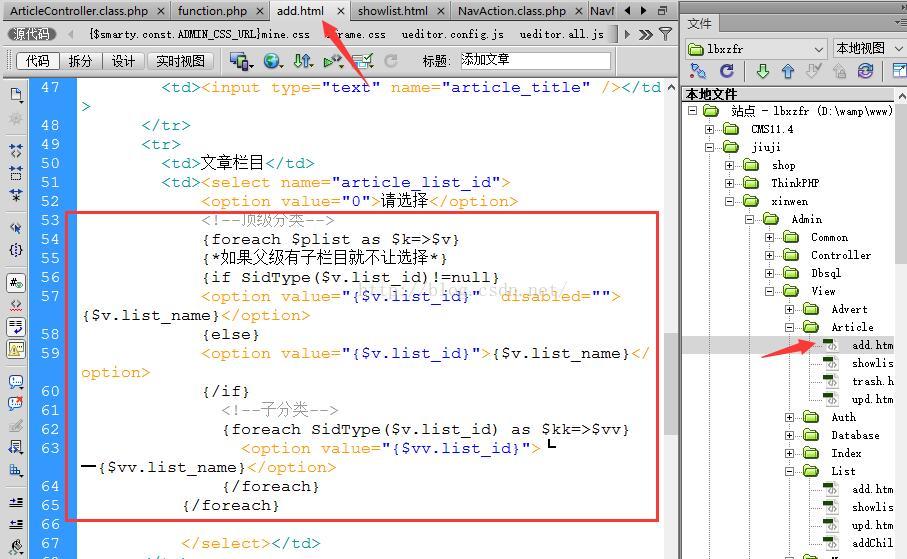Collapse the jiuji folder

click(710, 147)
